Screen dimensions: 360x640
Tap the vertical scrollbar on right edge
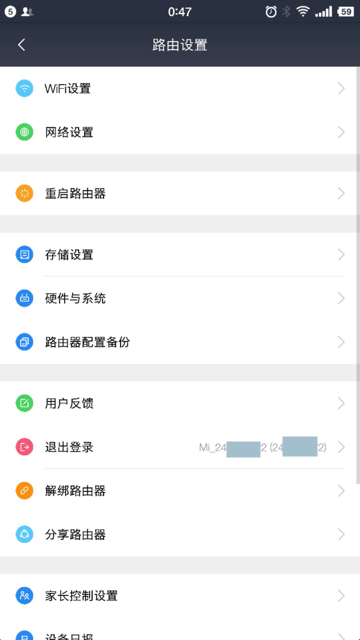(x=358, y=276)
